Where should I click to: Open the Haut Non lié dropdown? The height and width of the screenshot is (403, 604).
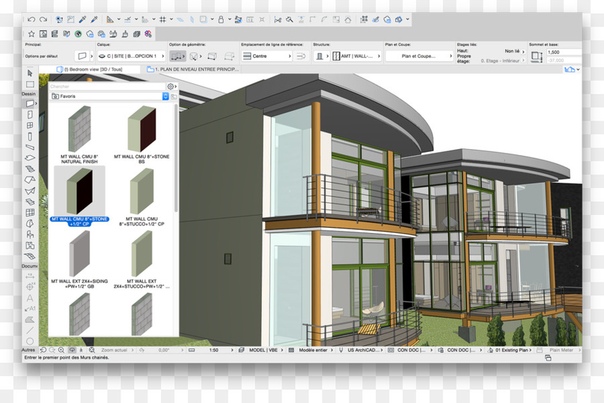click(x=515, y=51)
